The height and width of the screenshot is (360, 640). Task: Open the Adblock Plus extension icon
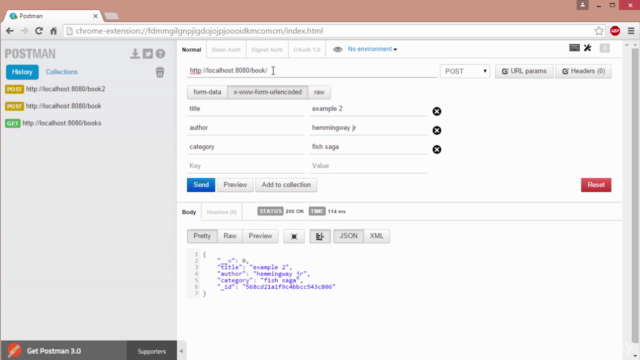click(x=615, y=31)
